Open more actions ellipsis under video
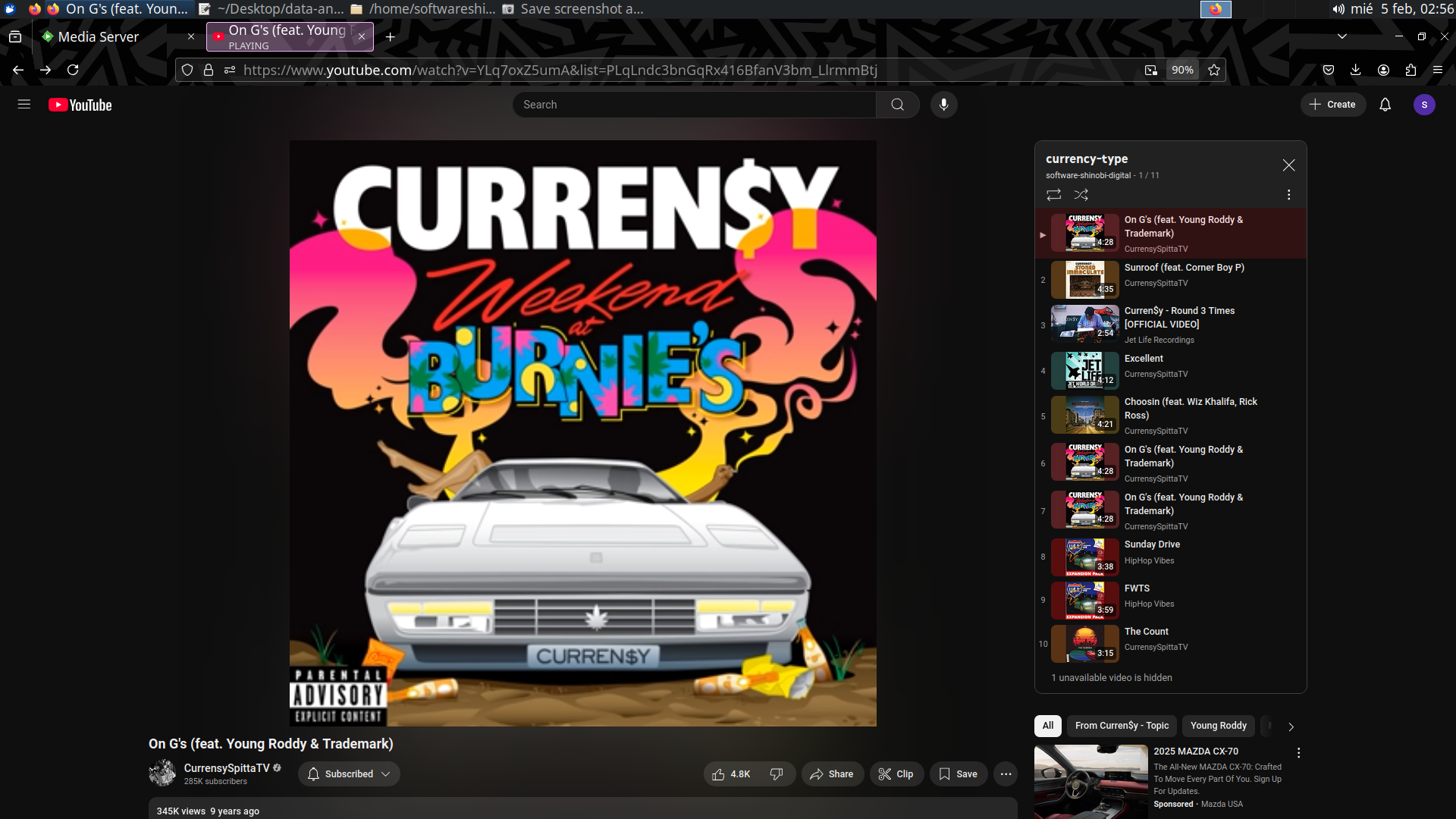This screenshot has height=819, width=1456. click(1006, 773)
